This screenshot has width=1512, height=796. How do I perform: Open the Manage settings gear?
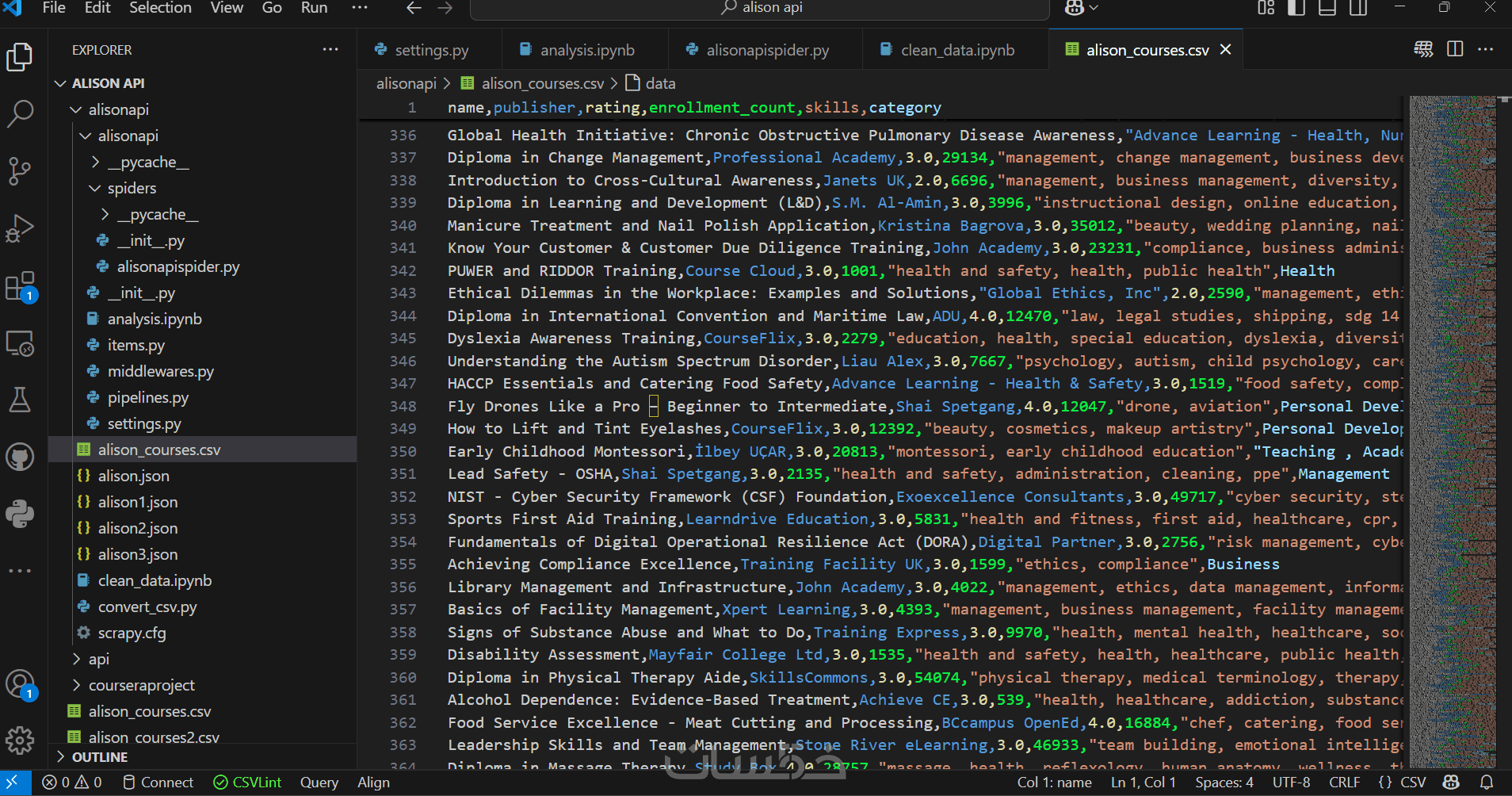click(x=20, y=741)
